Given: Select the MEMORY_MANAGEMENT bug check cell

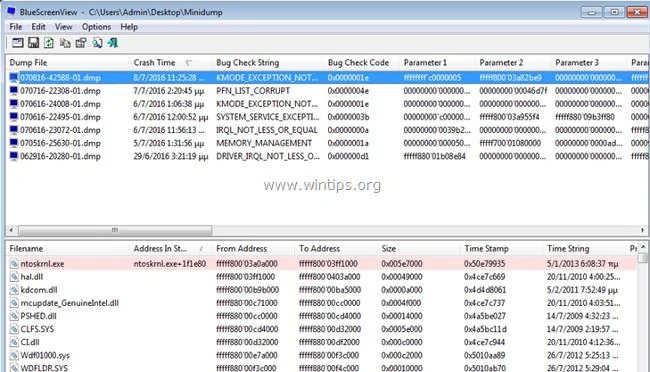Looking at the screenshot, I should (x=264, y=143).
